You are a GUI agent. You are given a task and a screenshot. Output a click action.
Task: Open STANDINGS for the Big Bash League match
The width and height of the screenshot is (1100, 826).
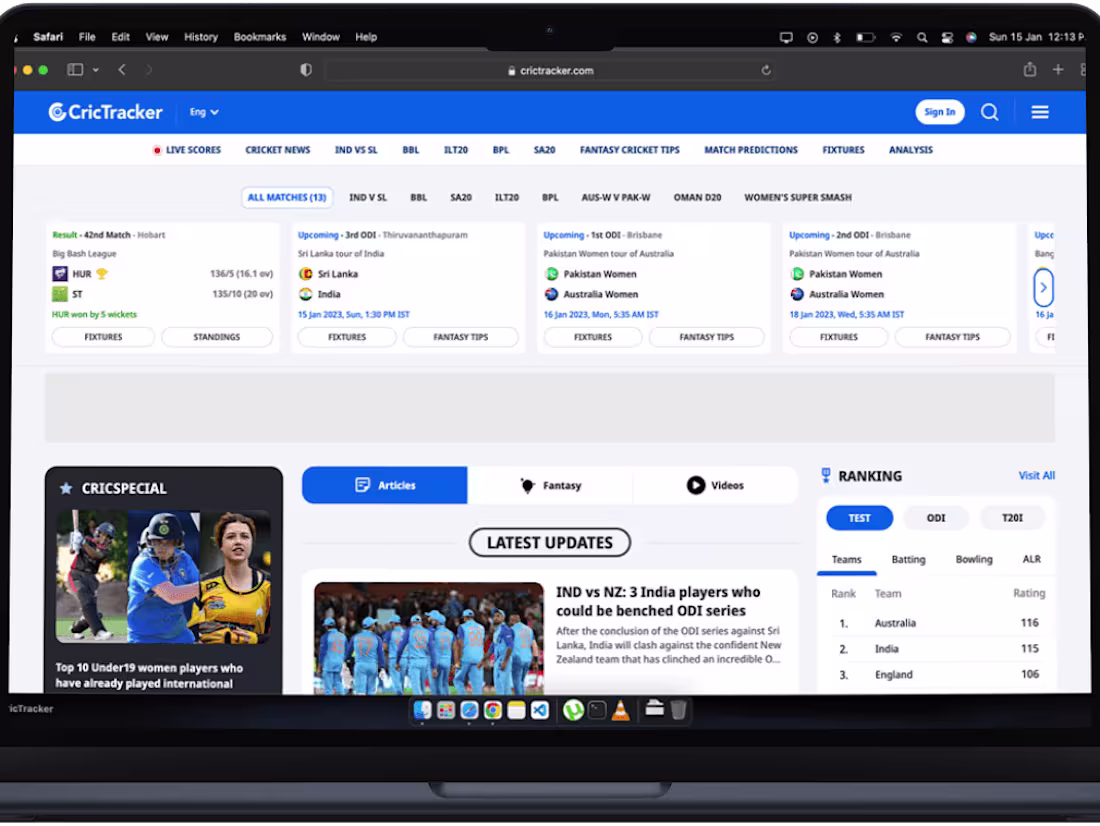(217, 337)
